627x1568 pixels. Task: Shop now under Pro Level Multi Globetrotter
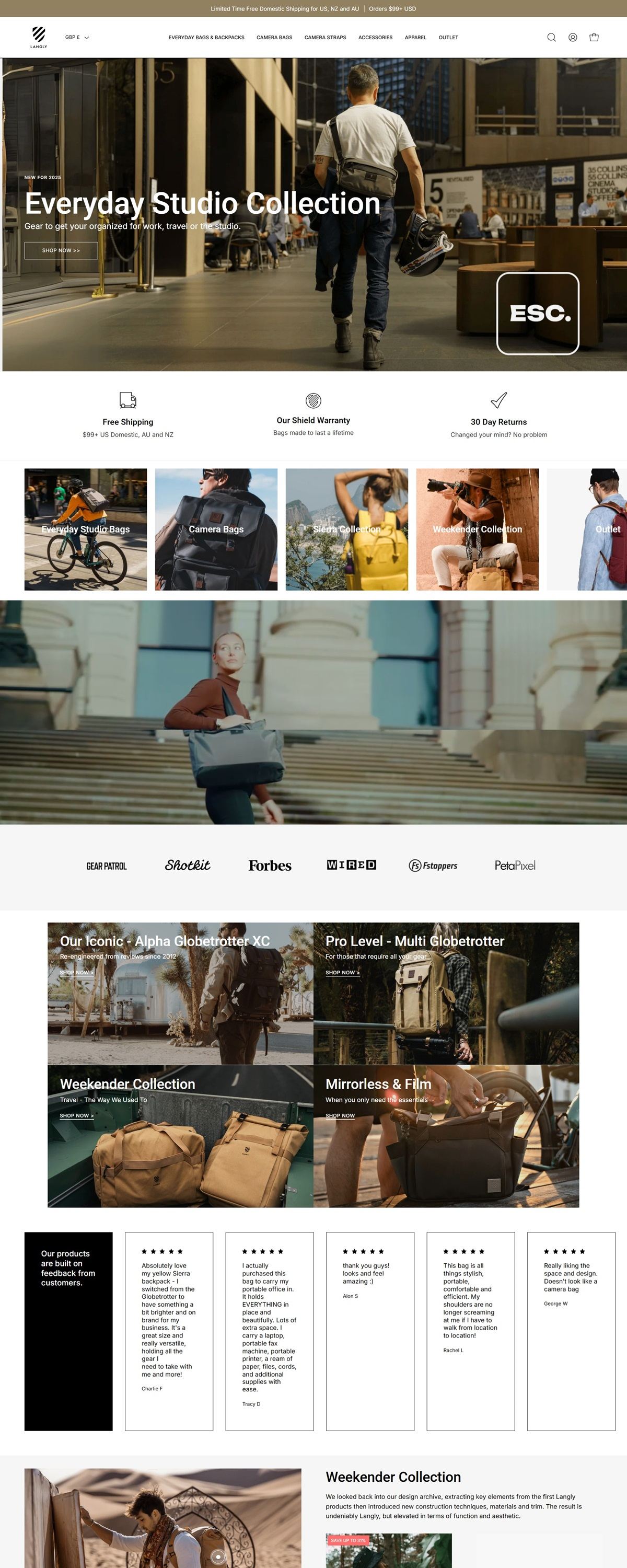343,972
